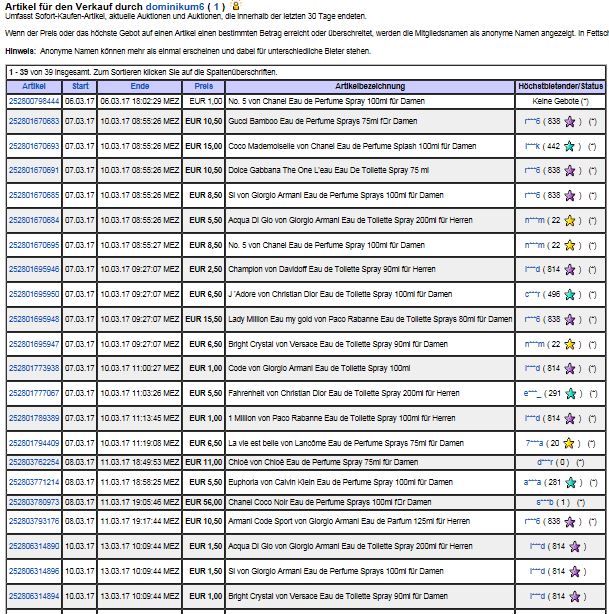Open the item number link in Fahrenheit row
The width and height of the screenshot is (609, 614).
(34, 393)
